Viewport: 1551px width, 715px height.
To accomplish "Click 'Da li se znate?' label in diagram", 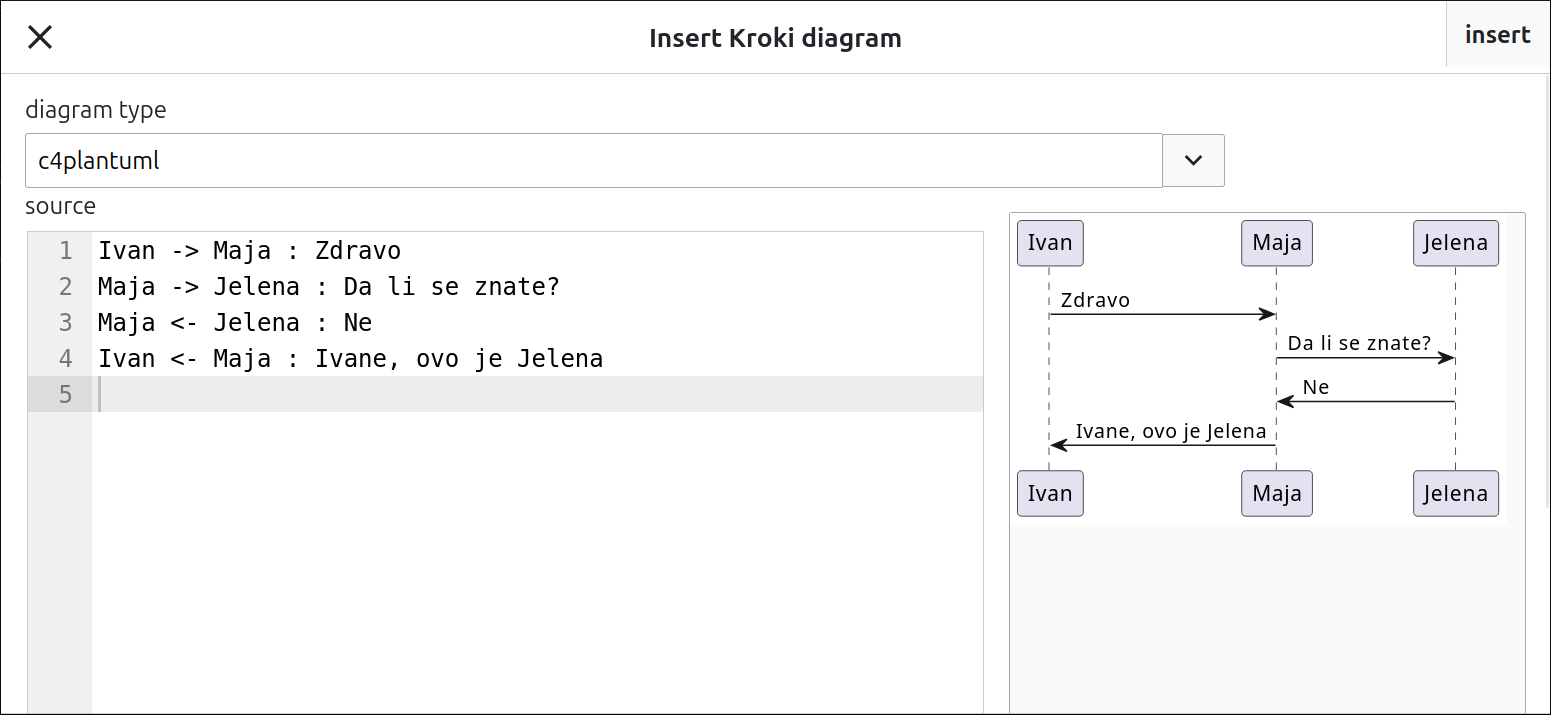I will click(x=1359, y=343).
